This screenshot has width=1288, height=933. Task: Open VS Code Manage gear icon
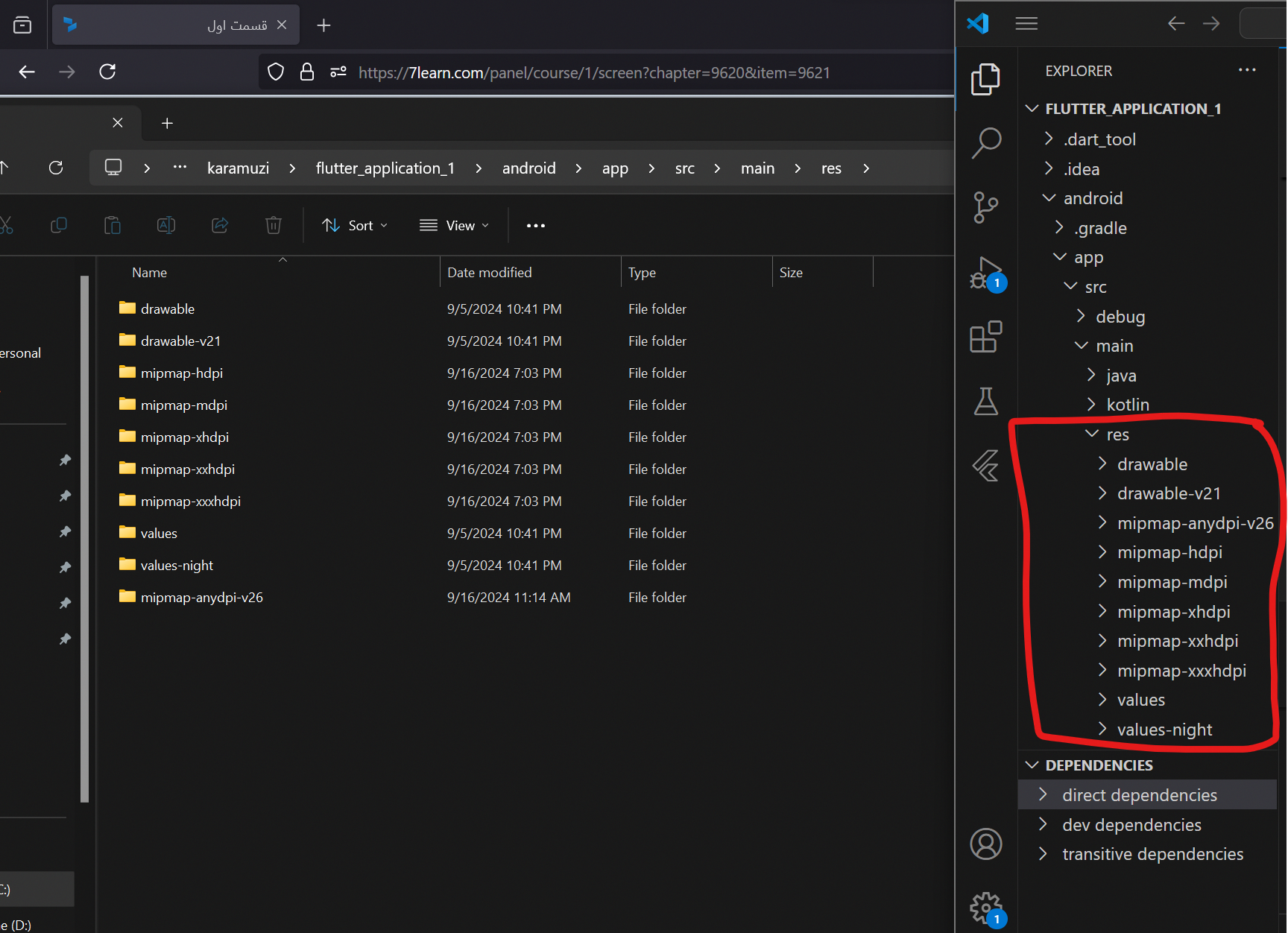[x=987, y=909]
